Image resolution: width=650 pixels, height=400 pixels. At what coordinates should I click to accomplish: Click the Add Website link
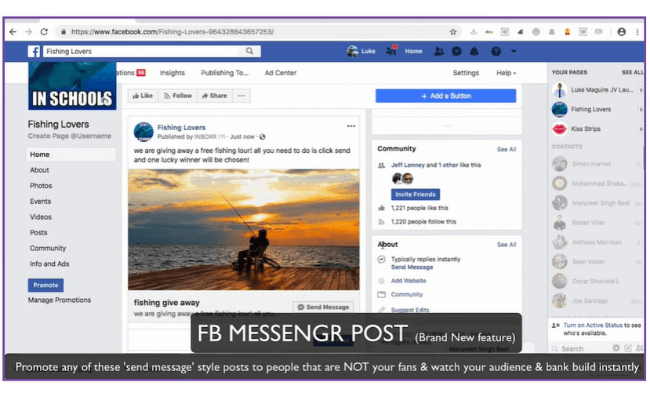[x=408, y=281]
